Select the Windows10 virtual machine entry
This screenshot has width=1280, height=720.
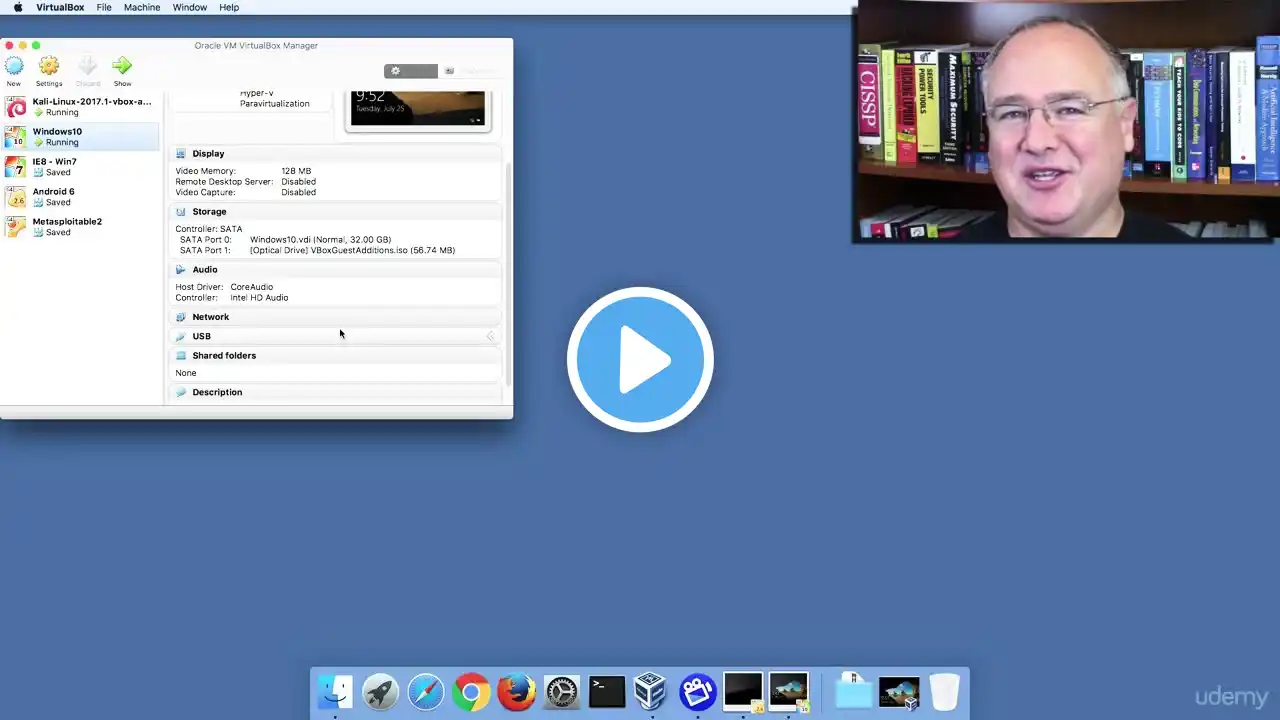(80, 137)
